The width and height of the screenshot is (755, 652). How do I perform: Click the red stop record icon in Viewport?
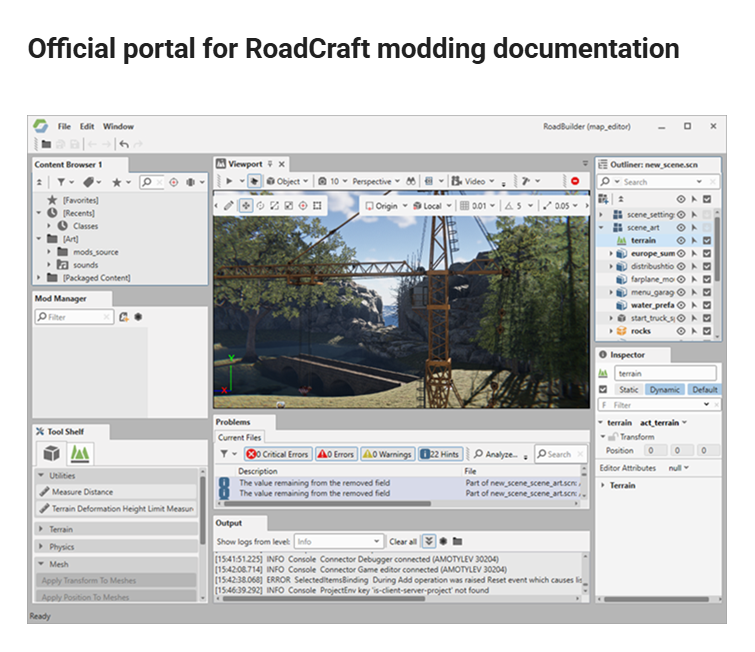point(575,181)
